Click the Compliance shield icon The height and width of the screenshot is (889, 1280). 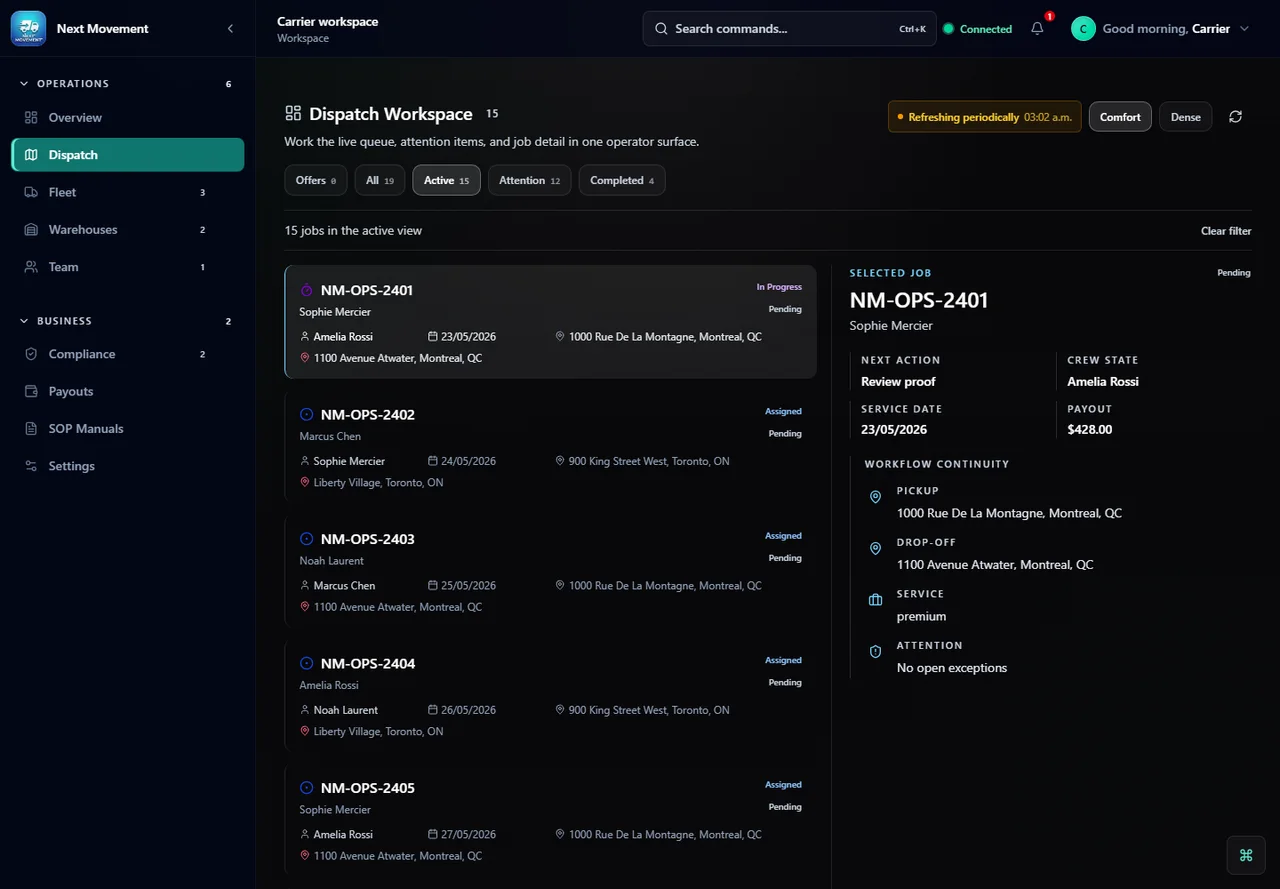tap(31, 354)
